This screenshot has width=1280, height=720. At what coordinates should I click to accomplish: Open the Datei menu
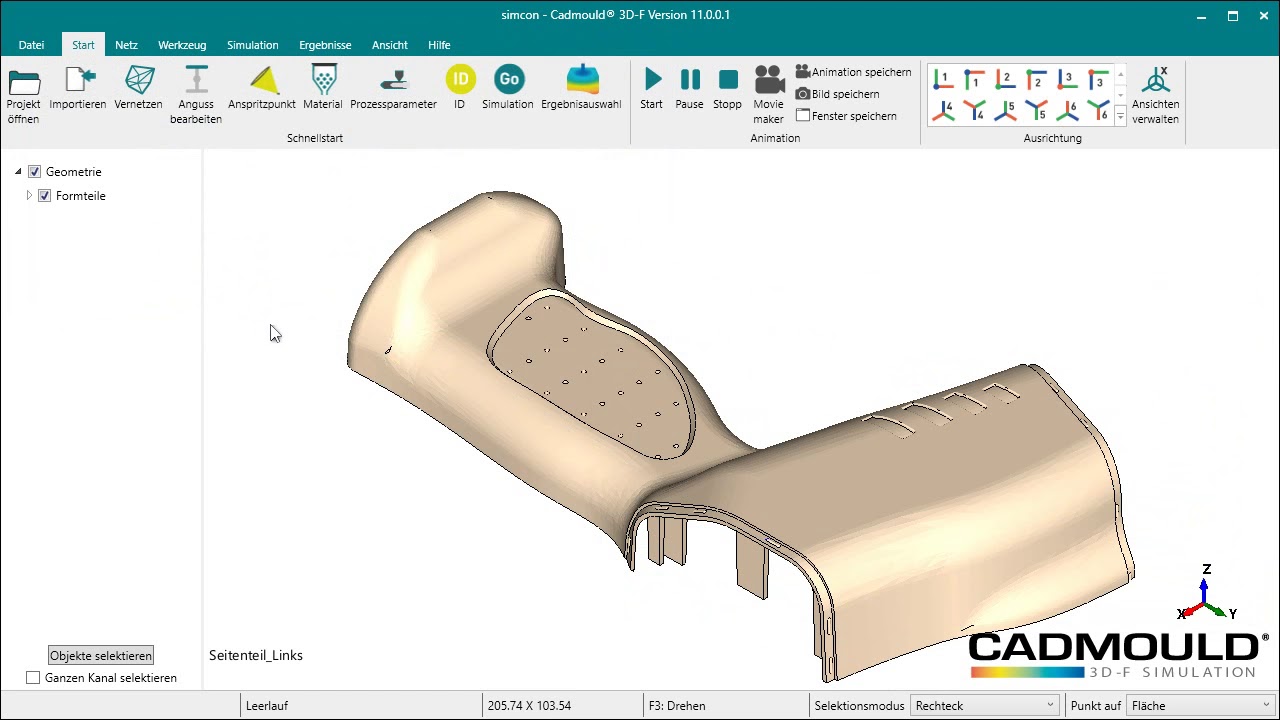pyautogui.click(x=31, y=45)
